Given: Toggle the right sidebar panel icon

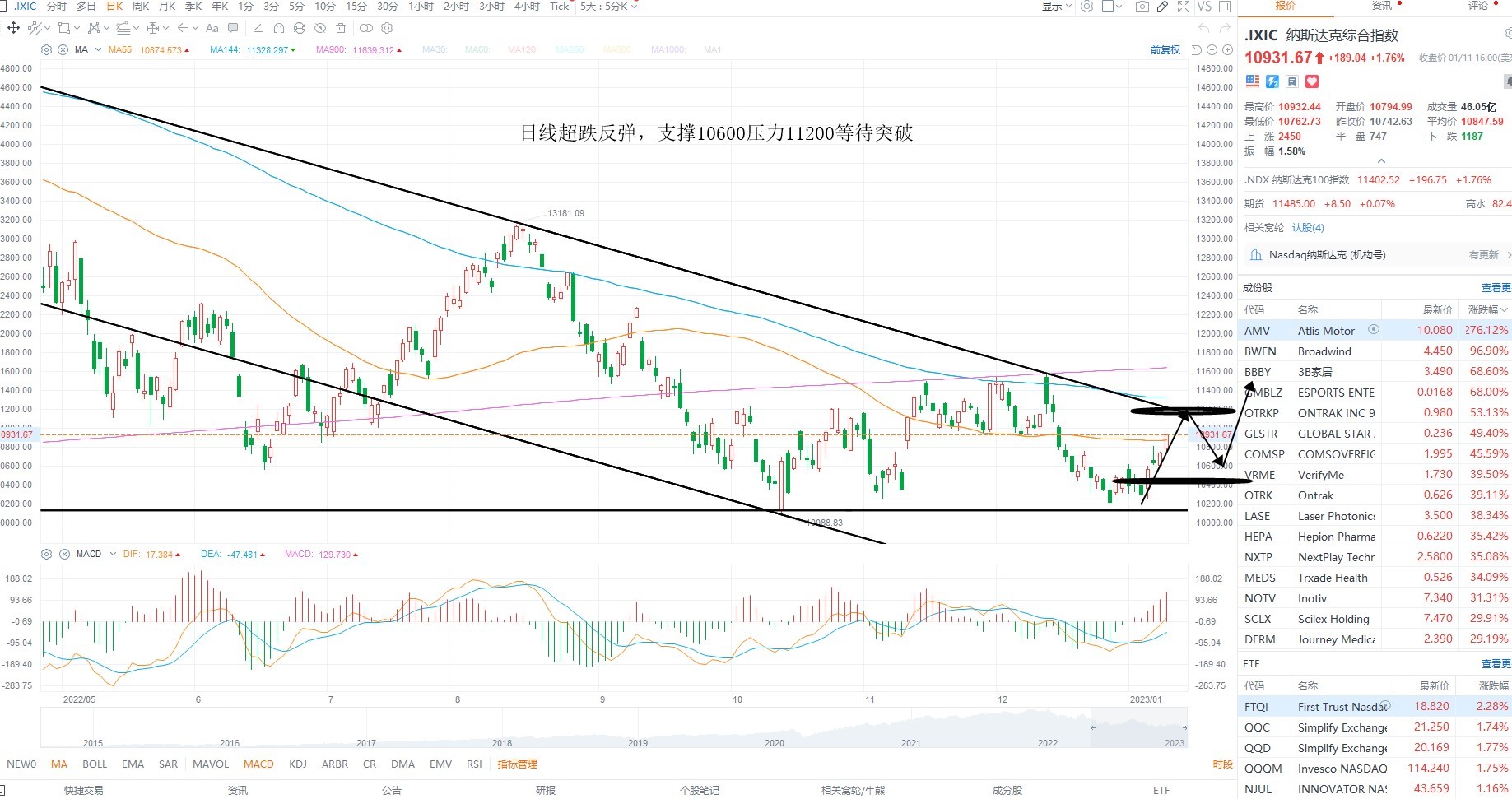Looking at the screenshot, I should (x=1225, y=7).
